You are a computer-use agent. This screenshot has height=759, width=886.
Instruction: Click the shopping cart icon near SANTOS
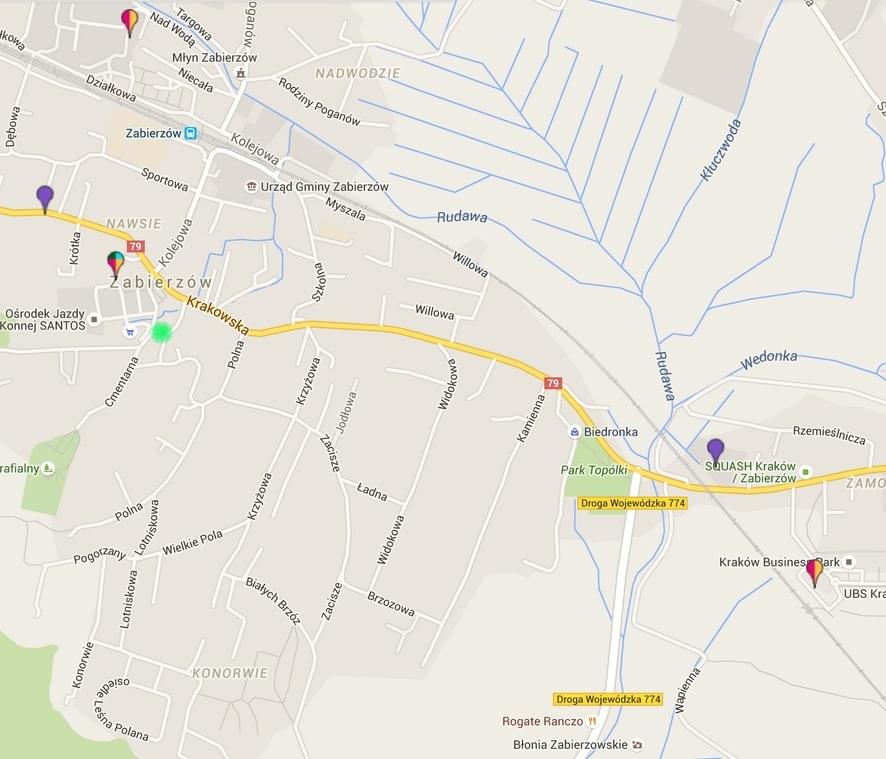point(131,332)
